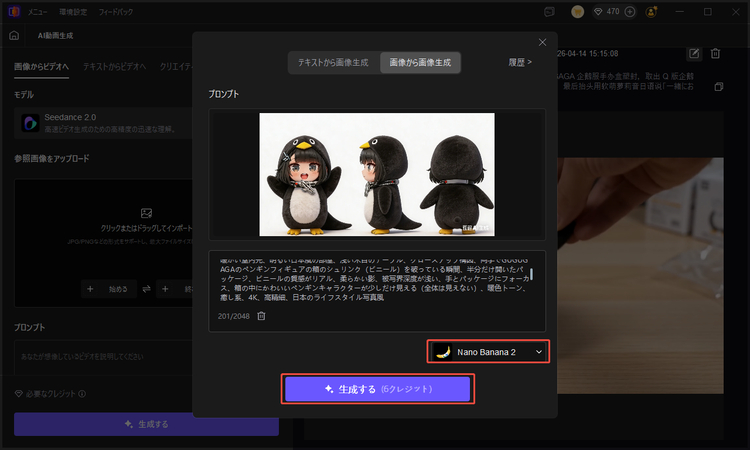The image size is (750, 450).
Task: Open the user account avatar icon
Action: point(651,12)
